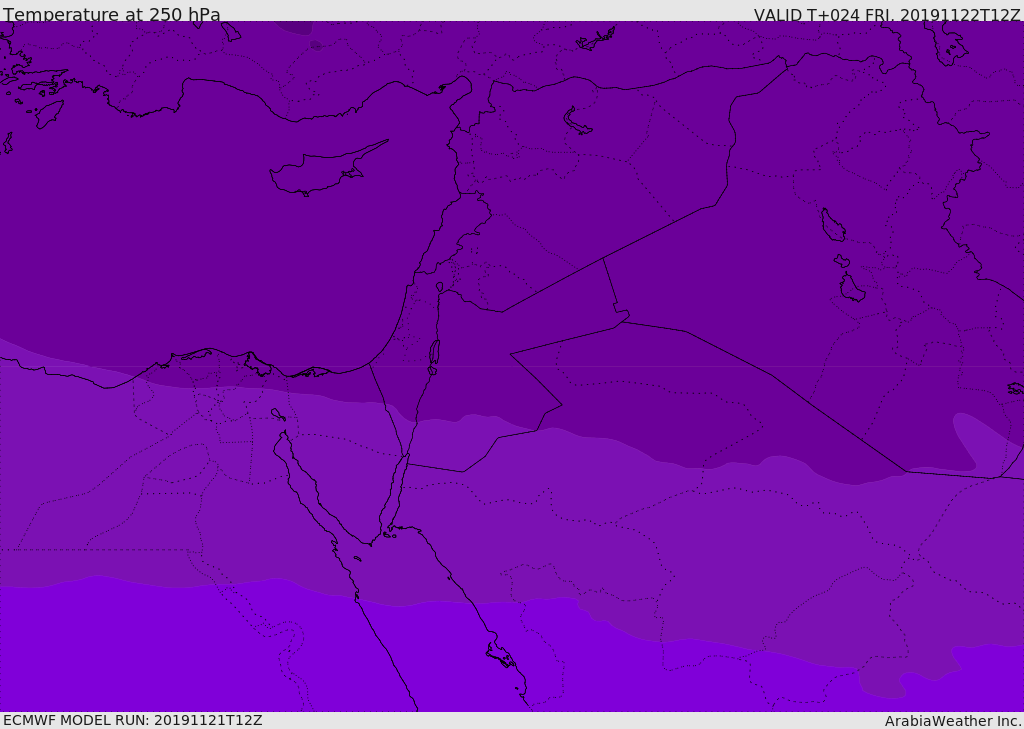The image size is (1024, 729).
Task: Click the 'VALID T+024 FRI. 20191122T12Z' label
Action: (x=887, y=15)
